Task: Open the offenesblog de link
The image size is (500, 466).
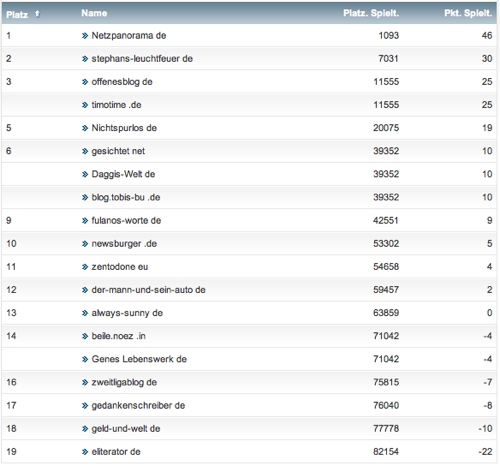Action: point(122,82)
